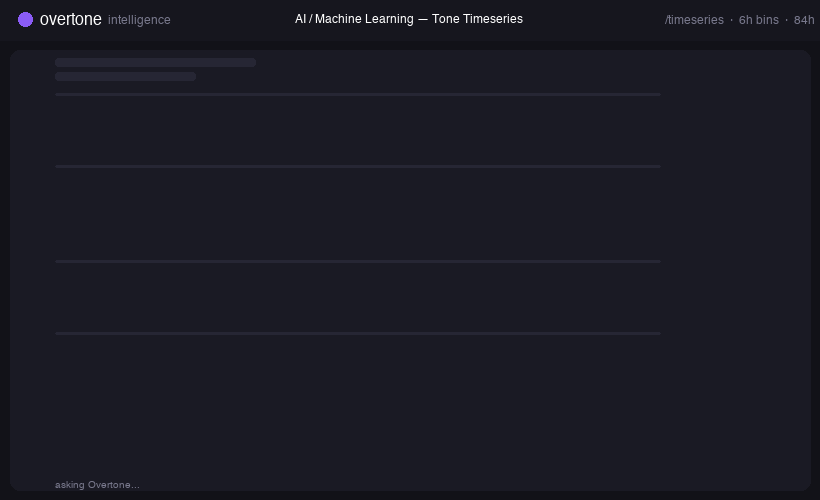Click the 'AI / Machine Learning — Tone Timeseries' title
820x500 pixels.
click(x=409, y=19)
